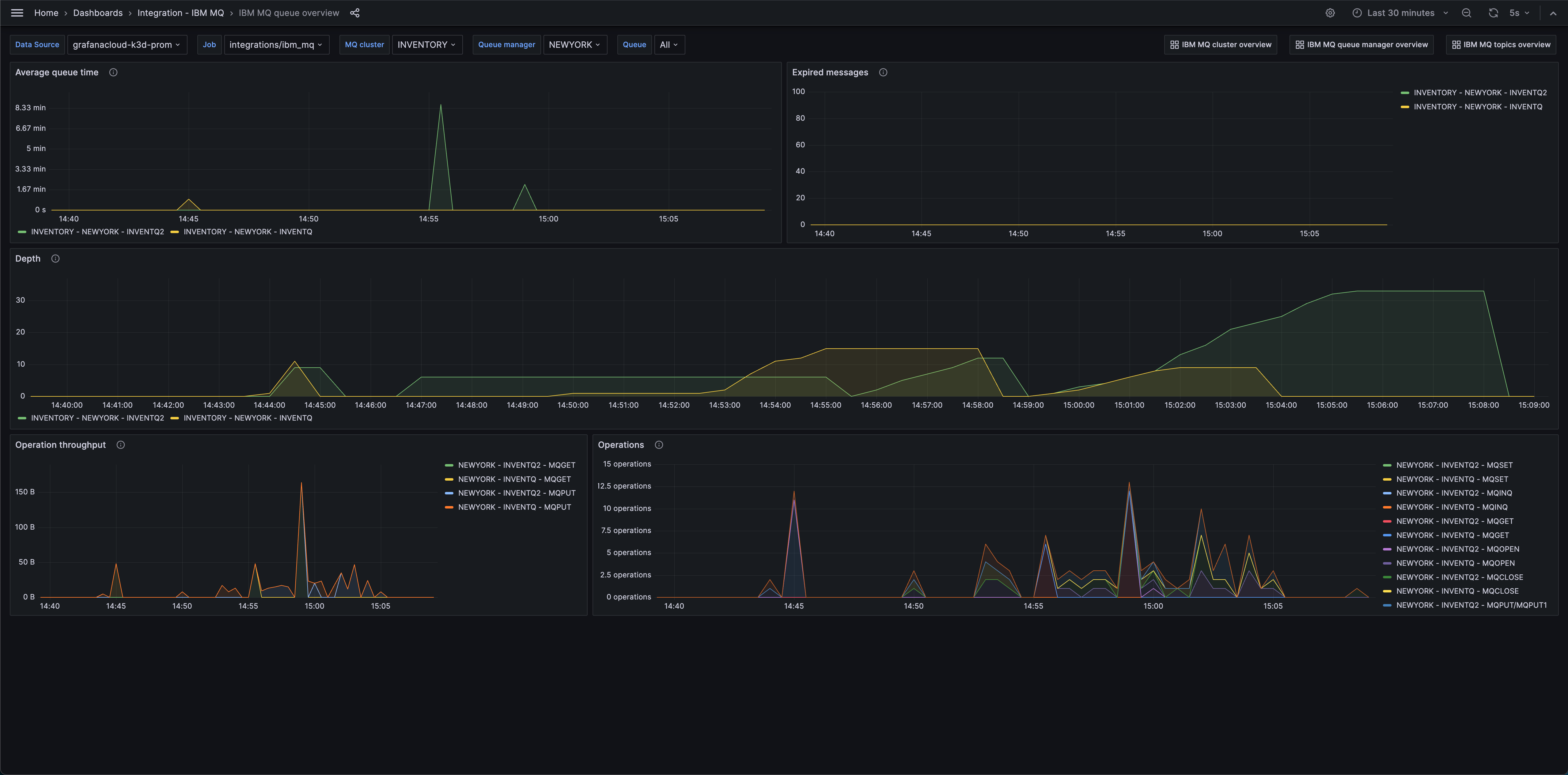Open the Dashboards breadcrumb item
Viewport: 1568px width, 775px height.
[x=97, y=13]
